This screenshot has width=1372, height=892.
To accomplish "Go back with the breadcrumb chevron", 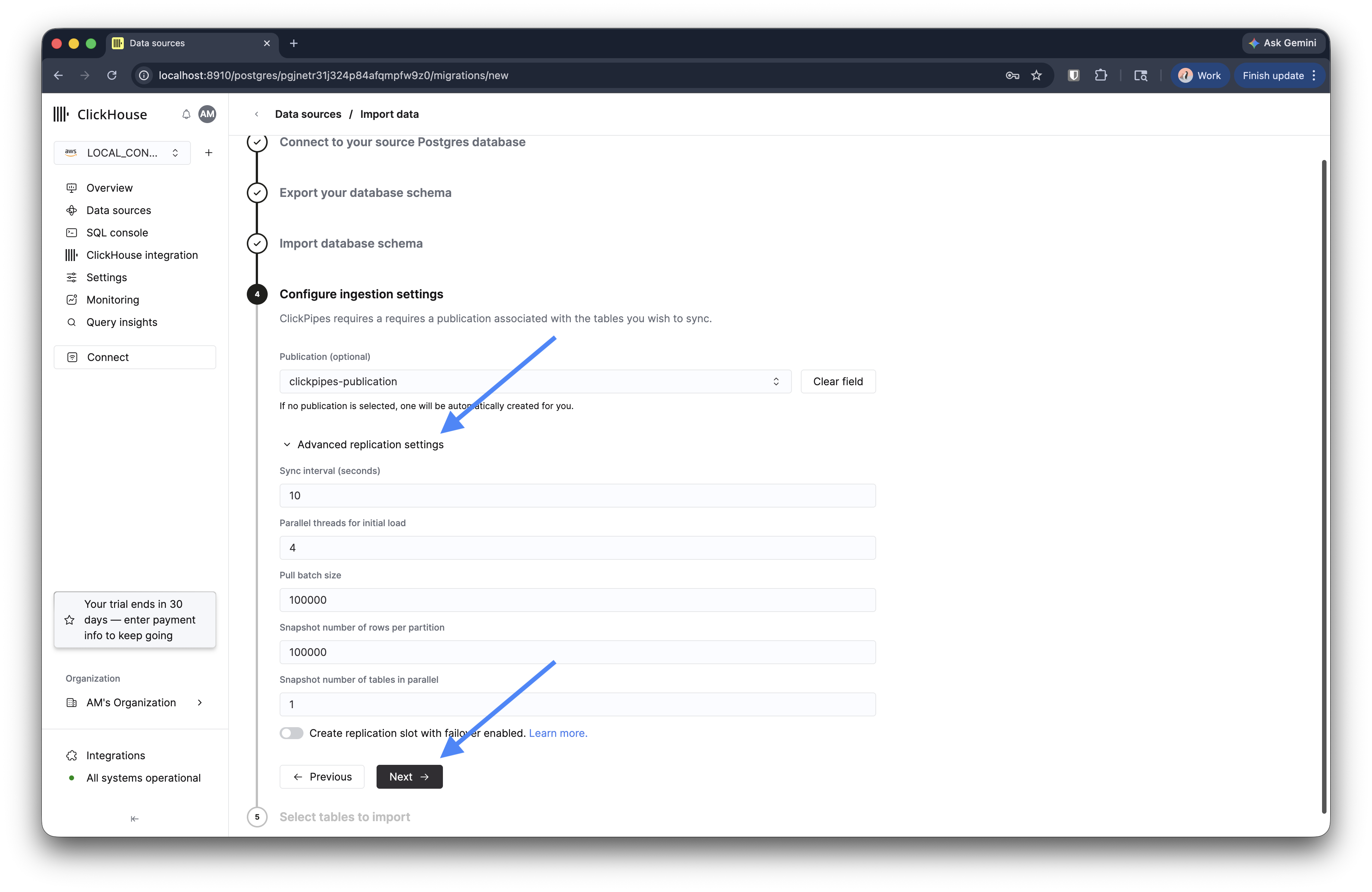I will point(257,114).
